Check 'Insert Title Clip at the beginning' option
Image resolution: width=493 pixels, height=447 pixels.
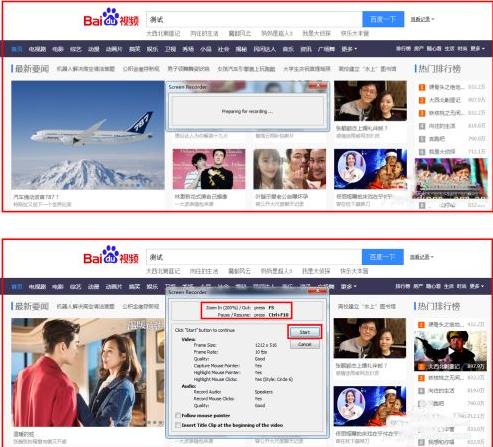[x=178, y=425]
